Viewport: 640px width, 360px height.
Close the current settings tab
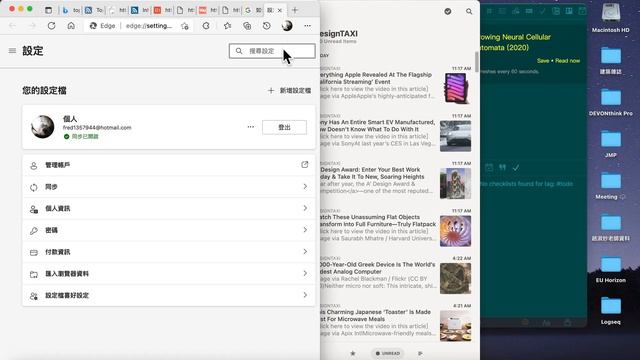[280, 10]
